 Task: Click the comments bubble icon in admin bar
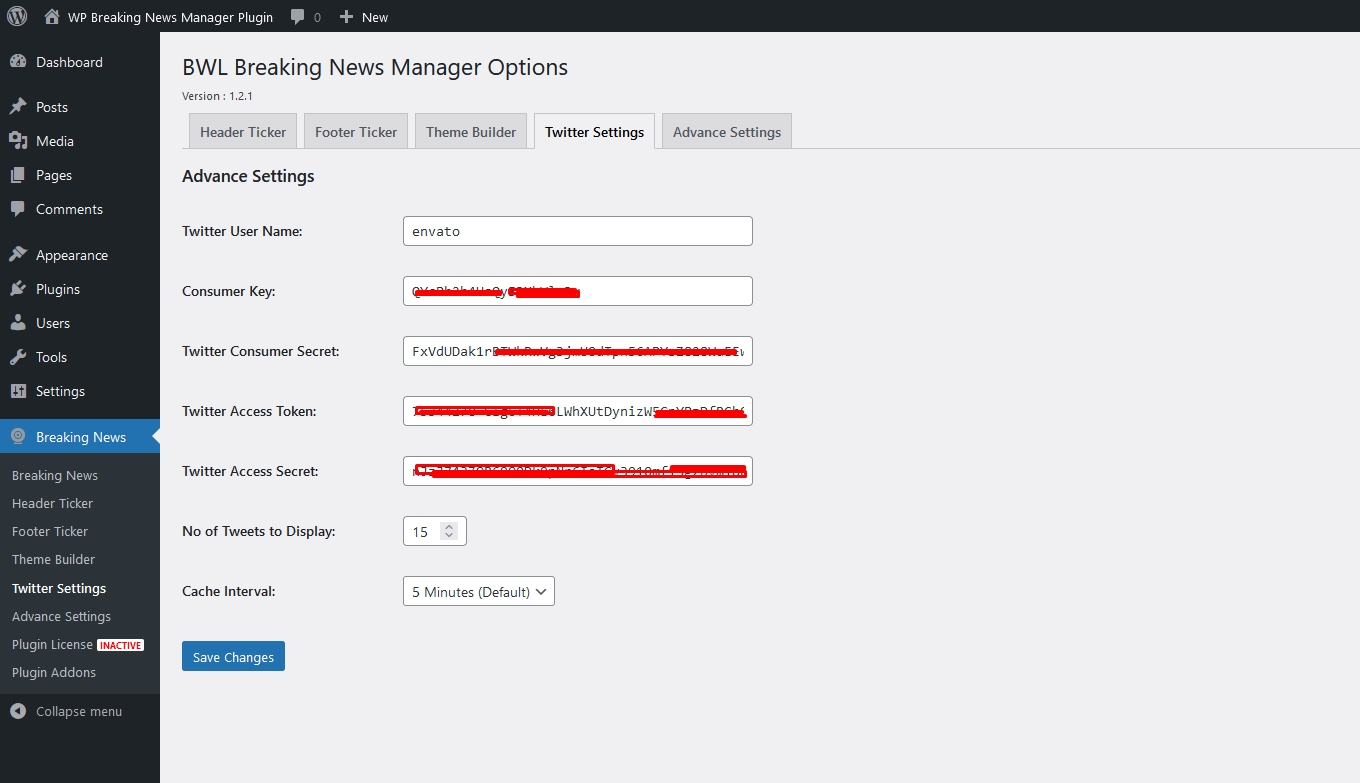click(298, 17)
